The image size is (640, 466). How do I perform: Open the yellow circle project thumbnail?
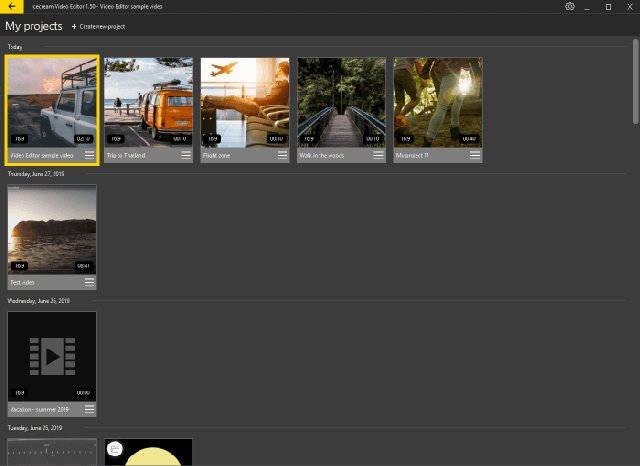tap(149, 452)
